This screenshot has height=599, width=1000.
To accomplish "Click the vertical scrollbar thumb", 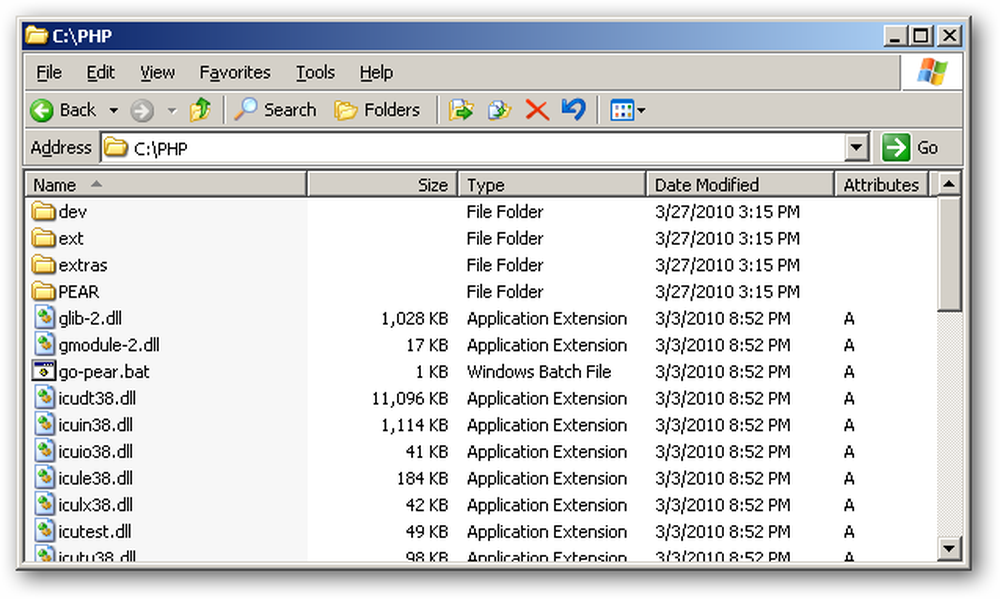I will click(x=949, y=255).
